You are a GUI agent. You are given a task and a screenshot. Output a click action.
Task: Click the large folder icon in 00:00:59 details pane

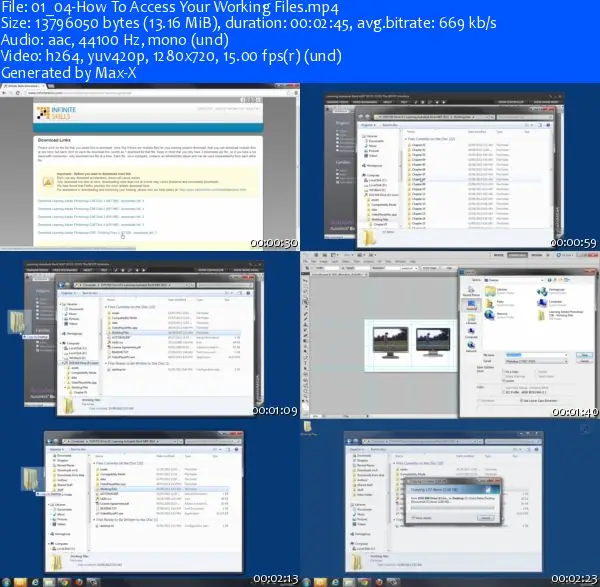click(x=369, y=237)
